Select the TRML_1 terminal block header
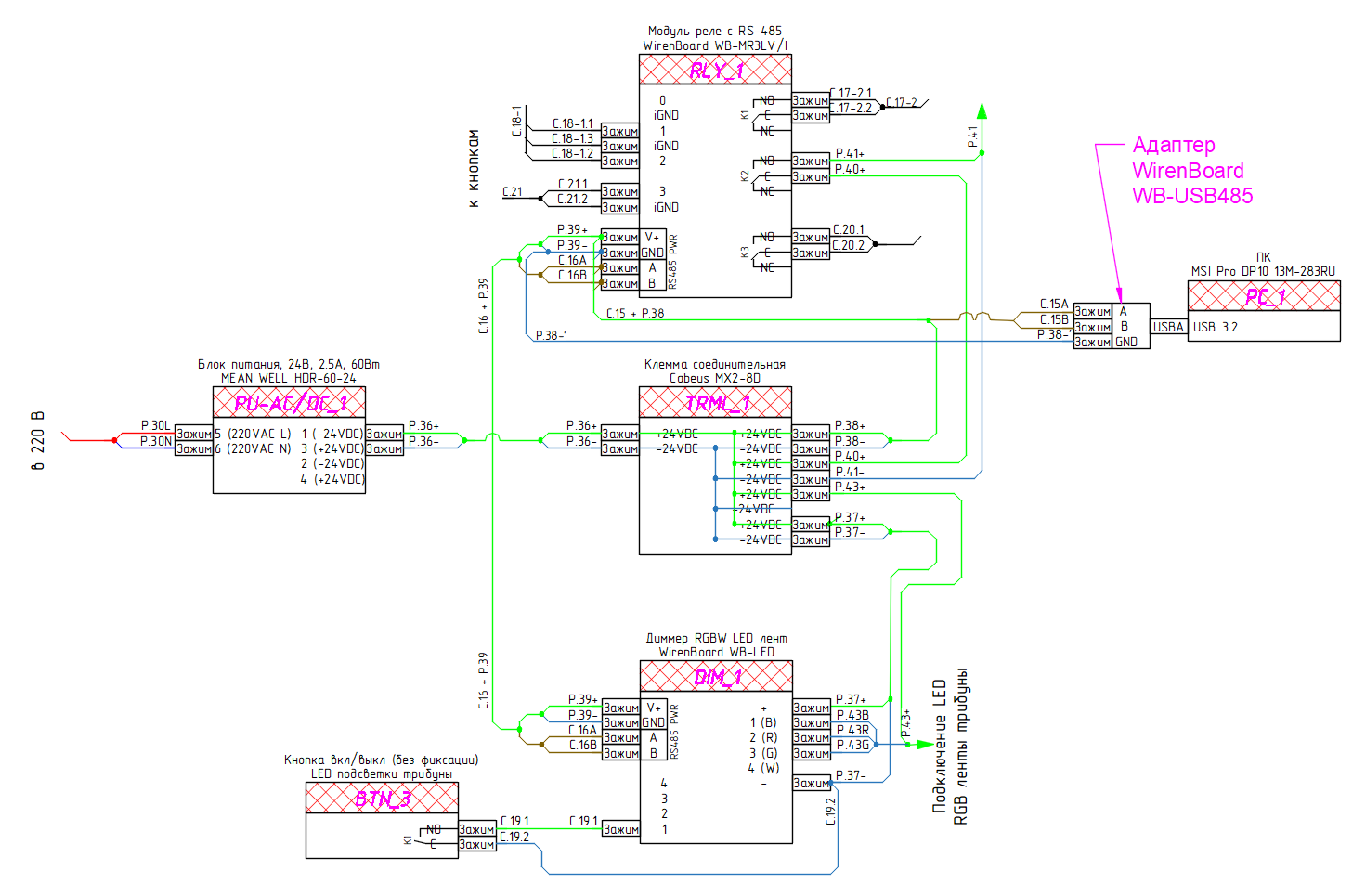 click(x=715, y=402)
